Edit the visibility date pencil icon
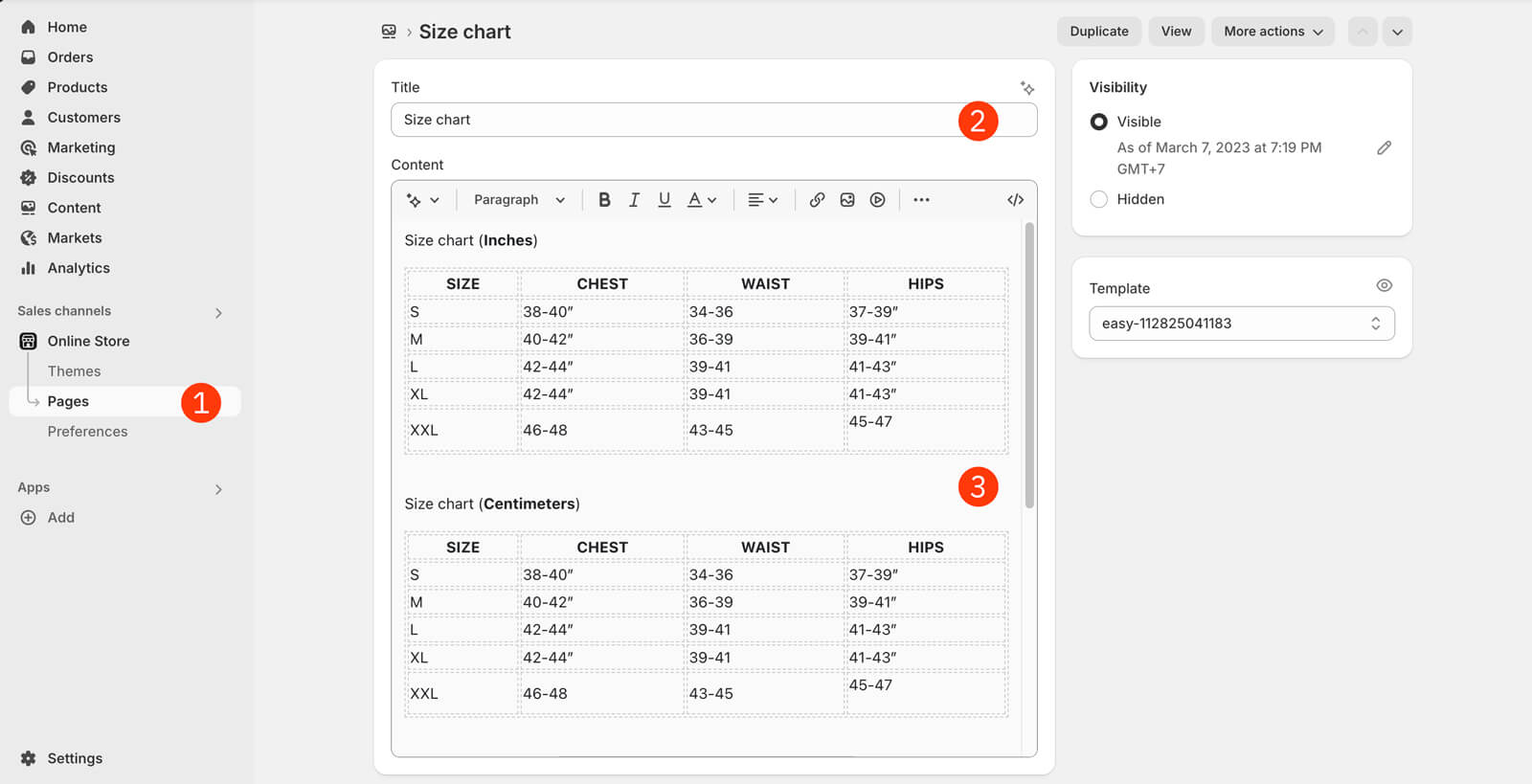 click(x=1384, y=148)
